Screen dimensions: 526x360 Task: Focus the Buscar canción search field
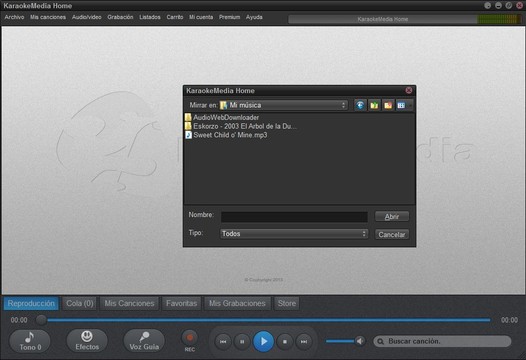(442, 342)
